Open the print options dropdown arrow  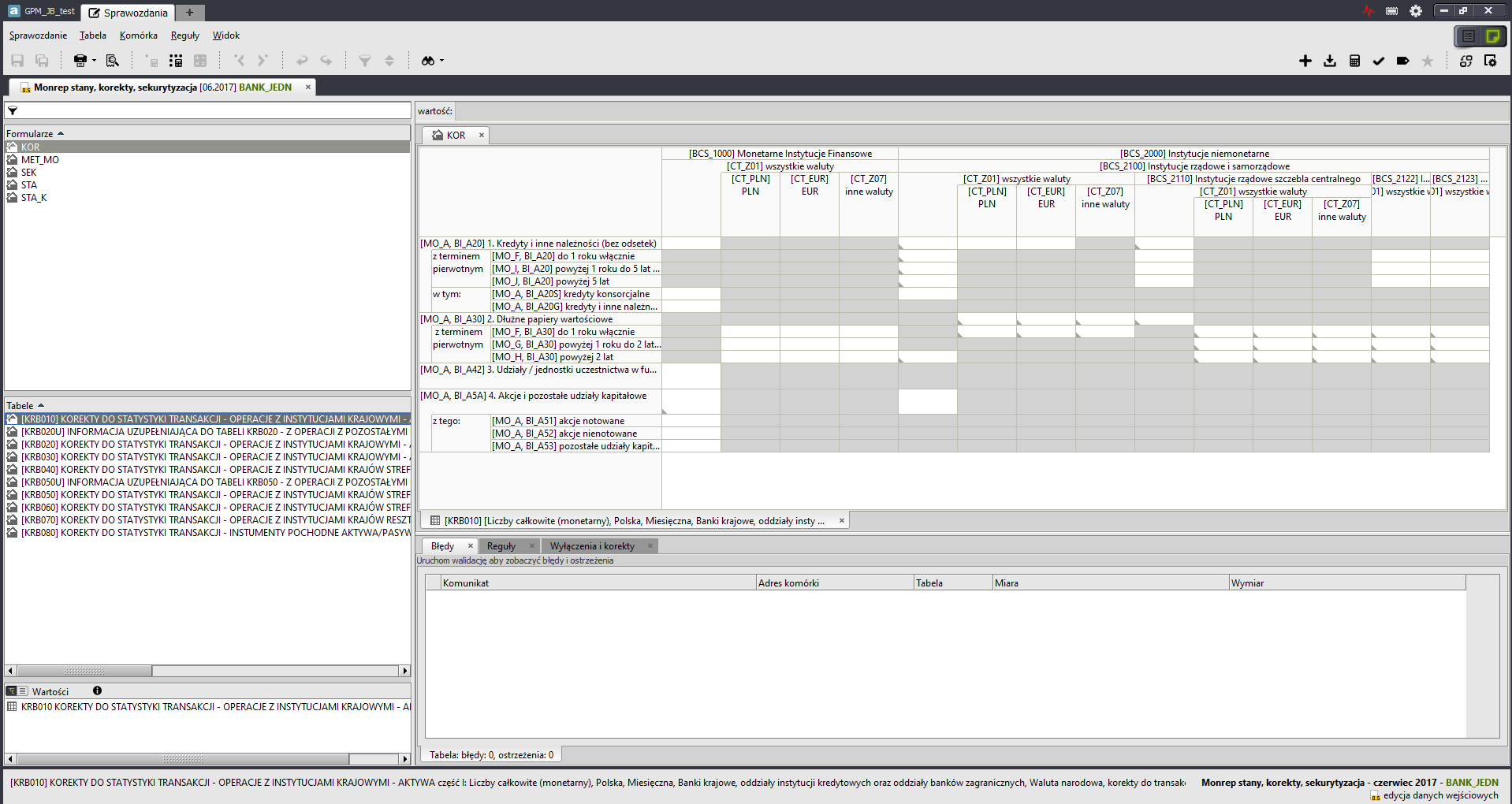tap(94, 61)
